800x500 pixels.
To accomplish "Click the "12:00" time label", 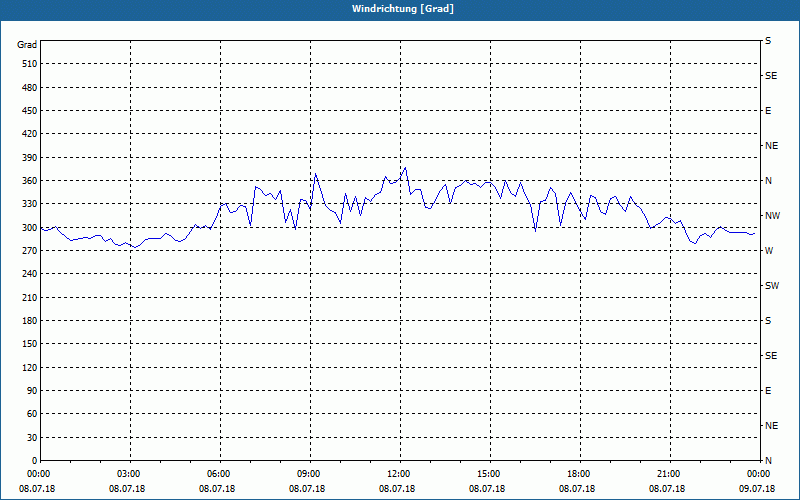I will click(397, 474).
